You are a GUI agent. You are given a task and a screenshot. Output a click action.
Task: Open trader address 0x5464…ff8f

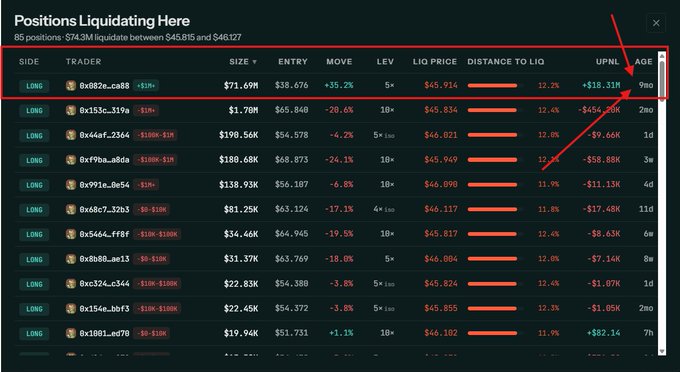(x=105, y=234)
